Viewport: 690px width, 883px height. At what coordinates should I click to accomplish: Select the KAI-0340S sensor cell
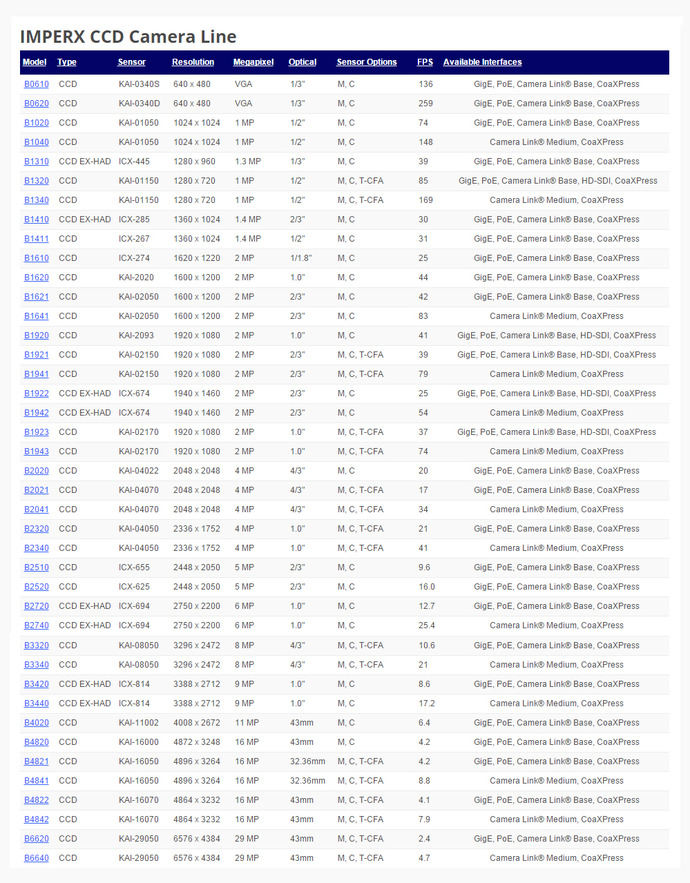pyautogui.click(x=139, y=84)
